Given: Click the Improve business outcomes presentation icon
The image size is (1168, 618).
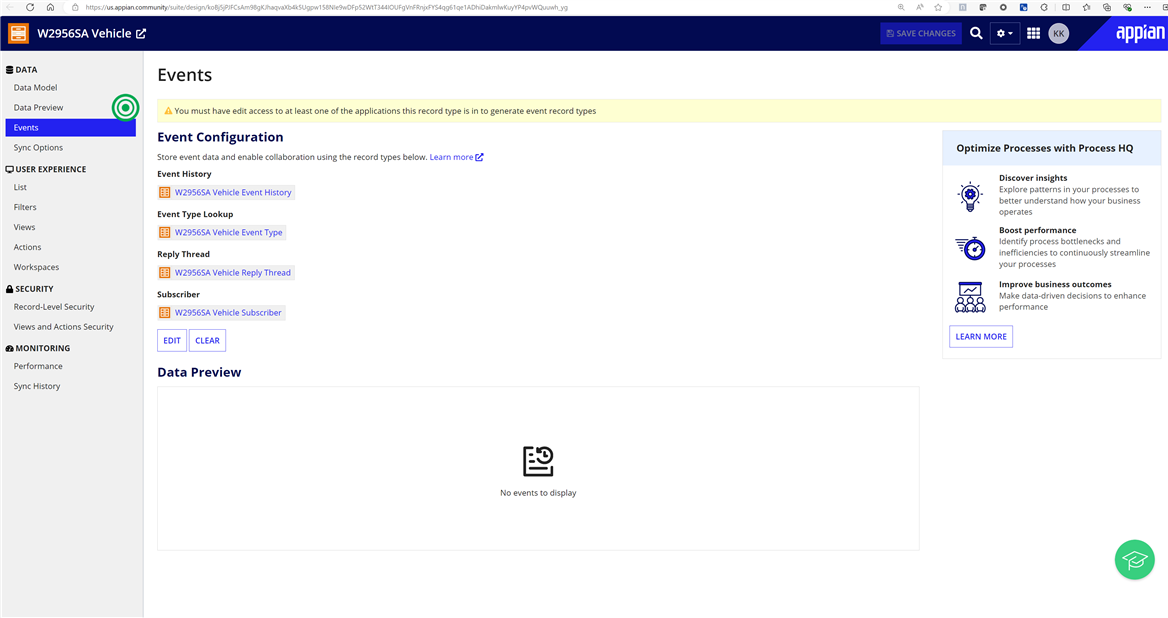Looking at the screenshot, I should [970, 297].
